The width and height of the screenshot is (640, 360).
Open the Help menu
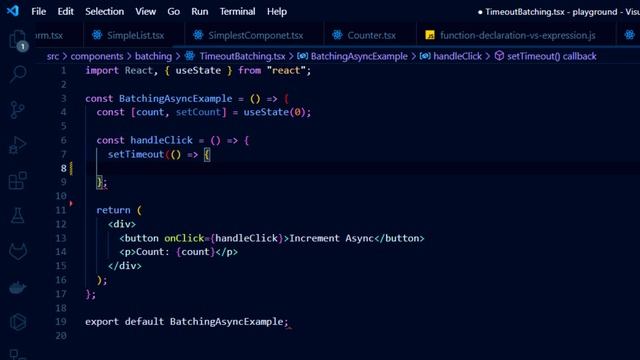pos(277,11)
